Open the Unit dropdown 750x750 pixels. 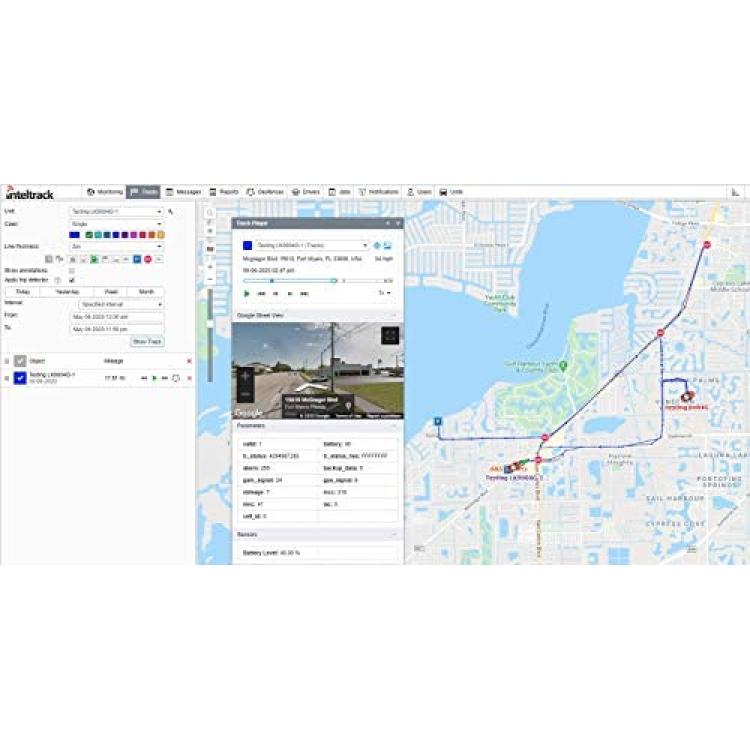(x=116, y=212)
